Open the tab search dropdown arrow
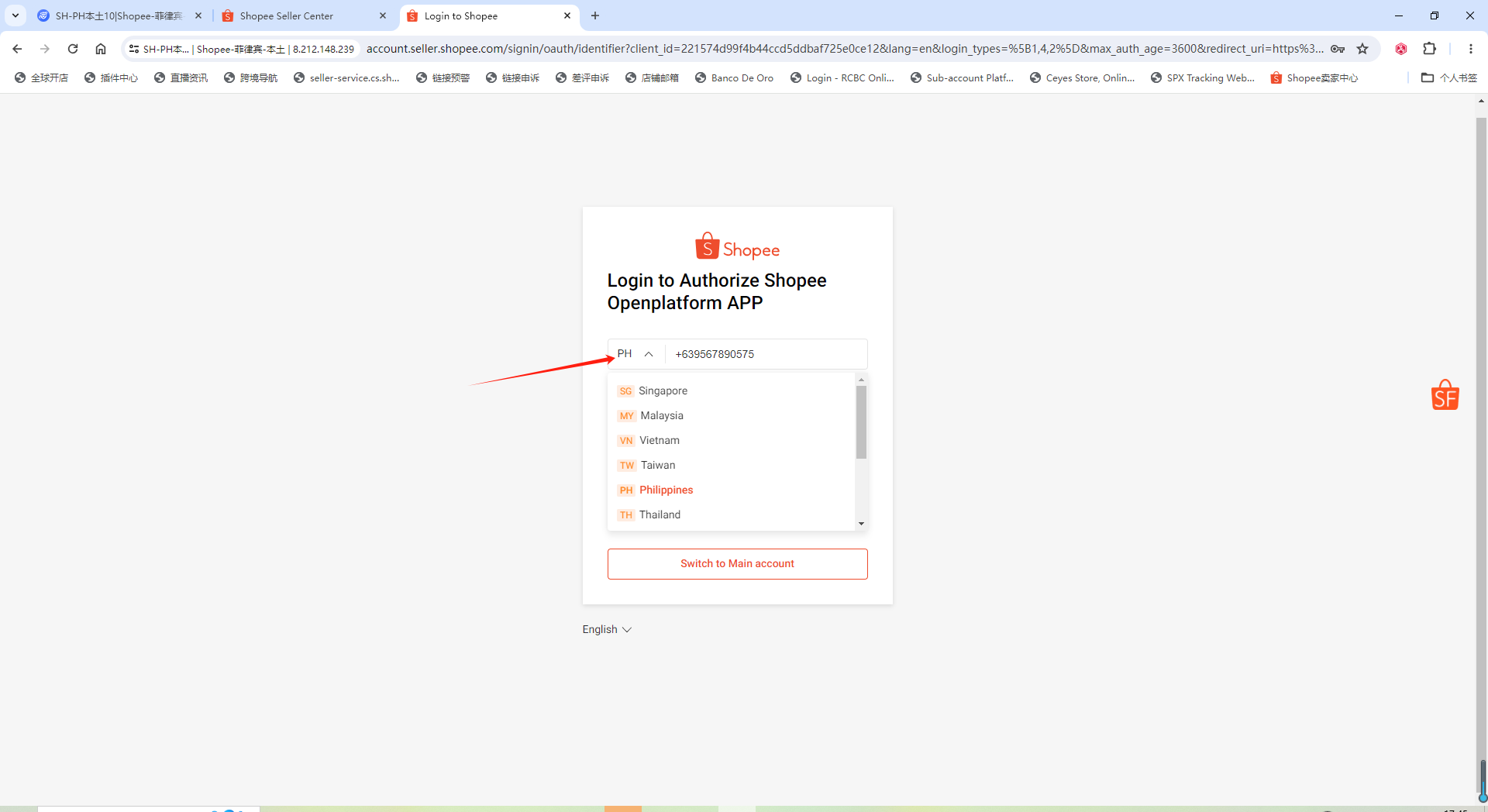The width and height of the screenshot is (1488, 812). pos(15,15)
